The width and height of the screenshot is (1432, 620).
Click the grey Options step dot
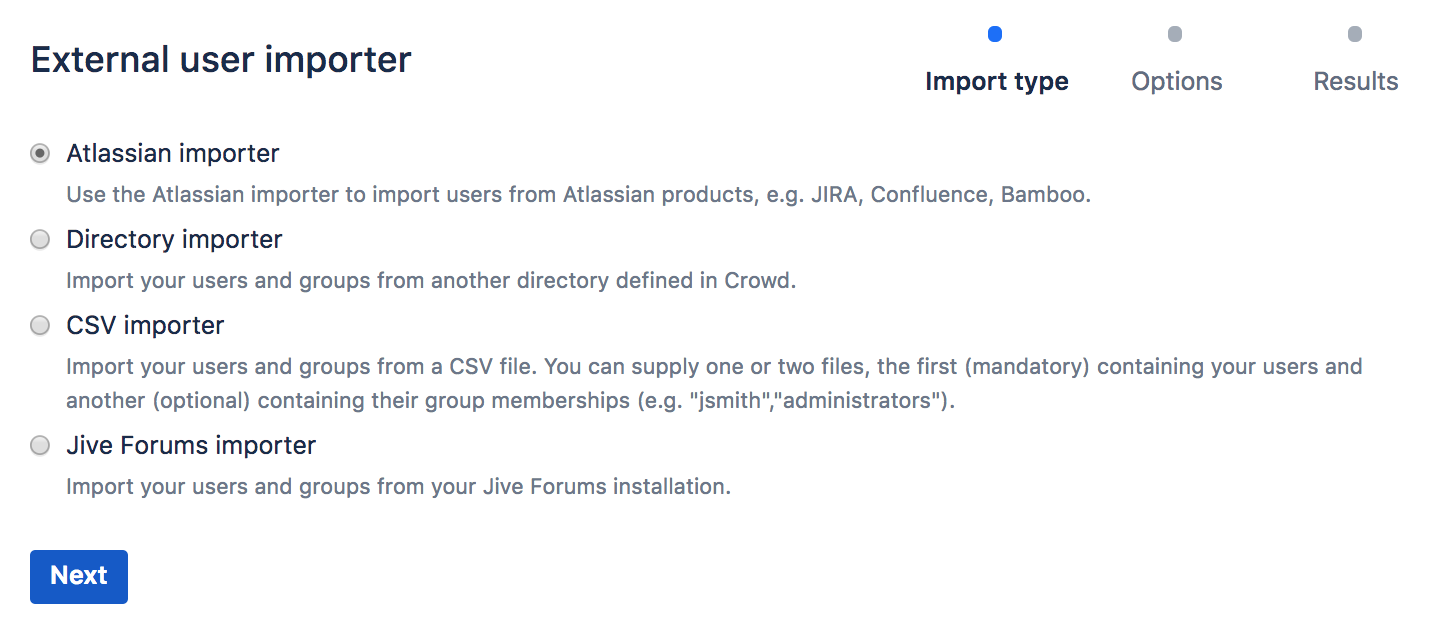pos(1175,35)
